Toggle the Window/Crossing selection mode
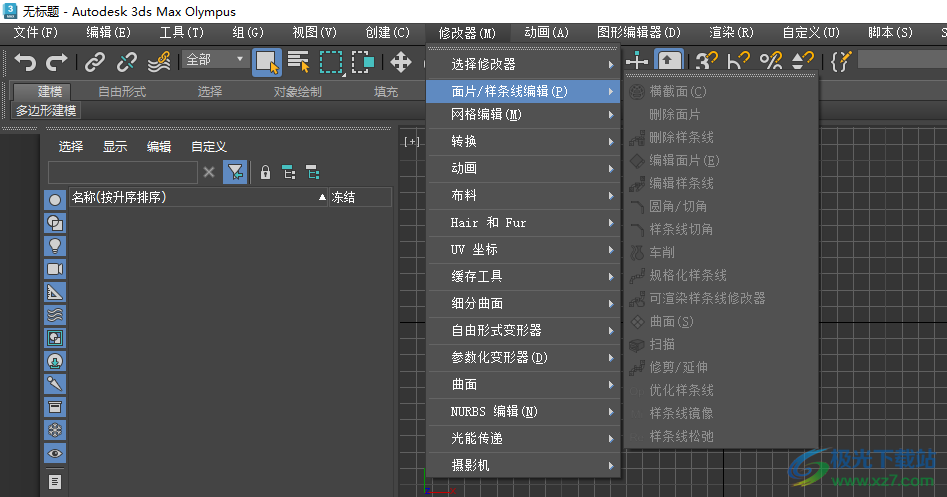The height and width of the screenshot is (497, 947). (362, 62)
